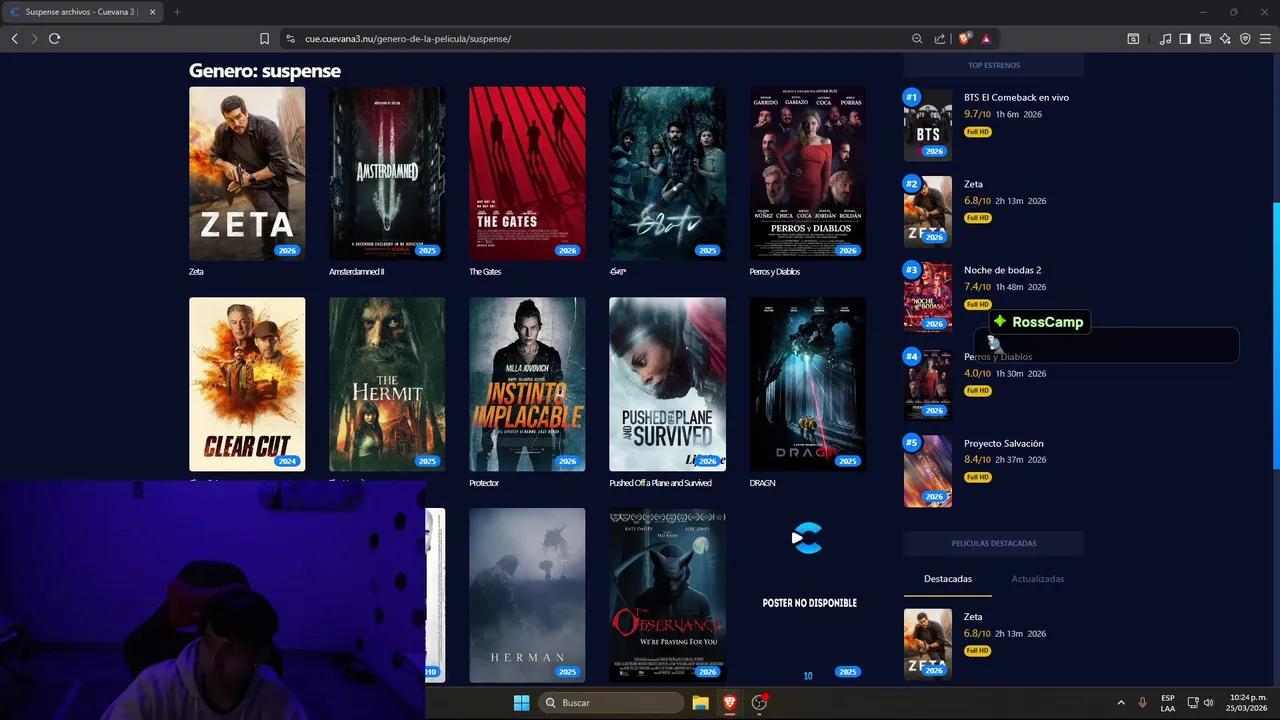1280x720 pixels.
Task: Open The Gates movie poster
Action: (527, 174)
